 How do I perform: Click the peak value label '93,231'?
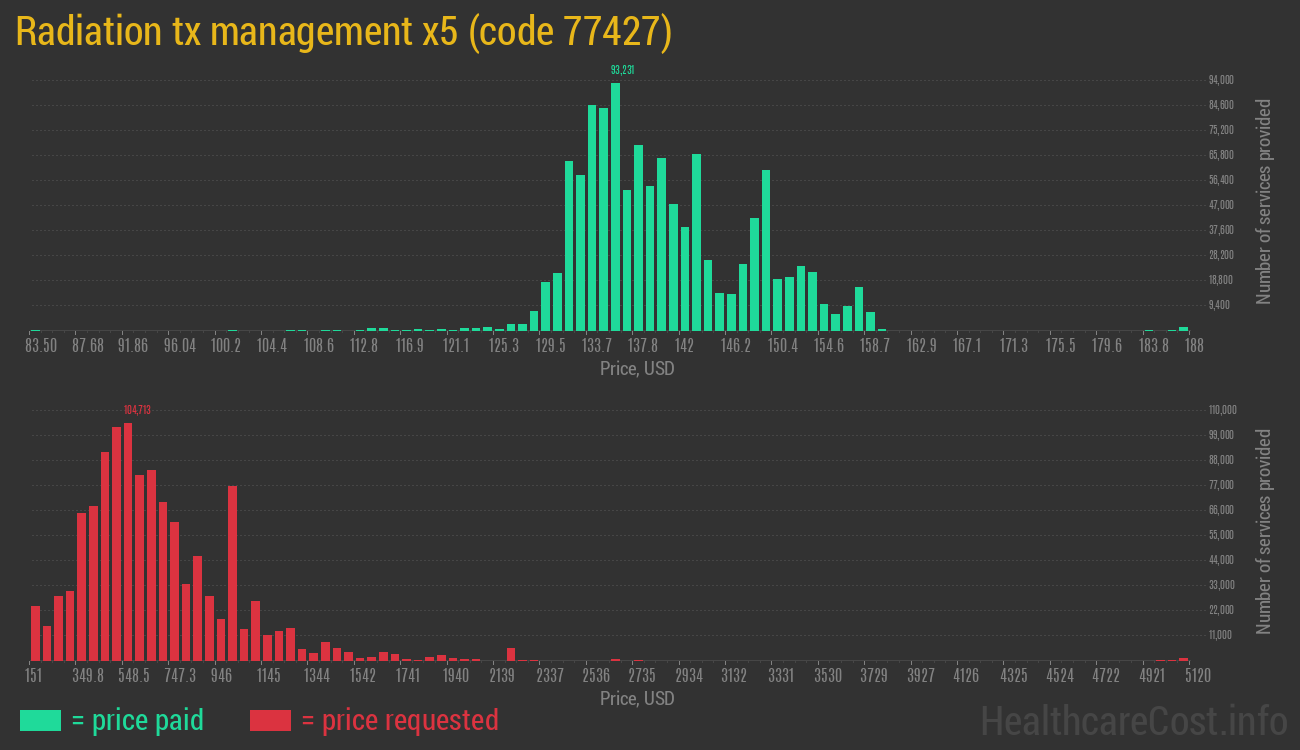(624, 70)
